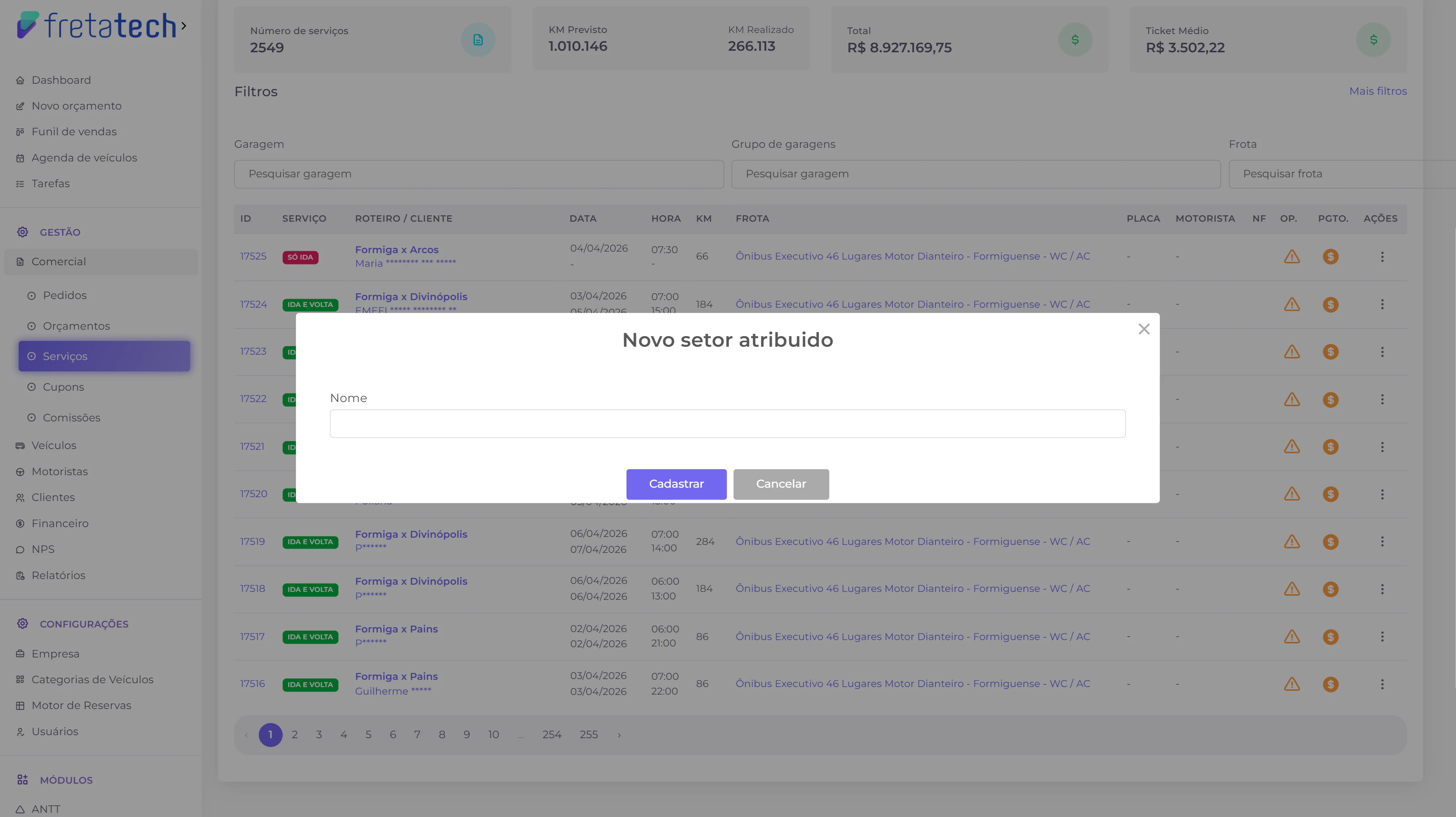Click warning triangle icon for service 17517

coord(1291,637)
